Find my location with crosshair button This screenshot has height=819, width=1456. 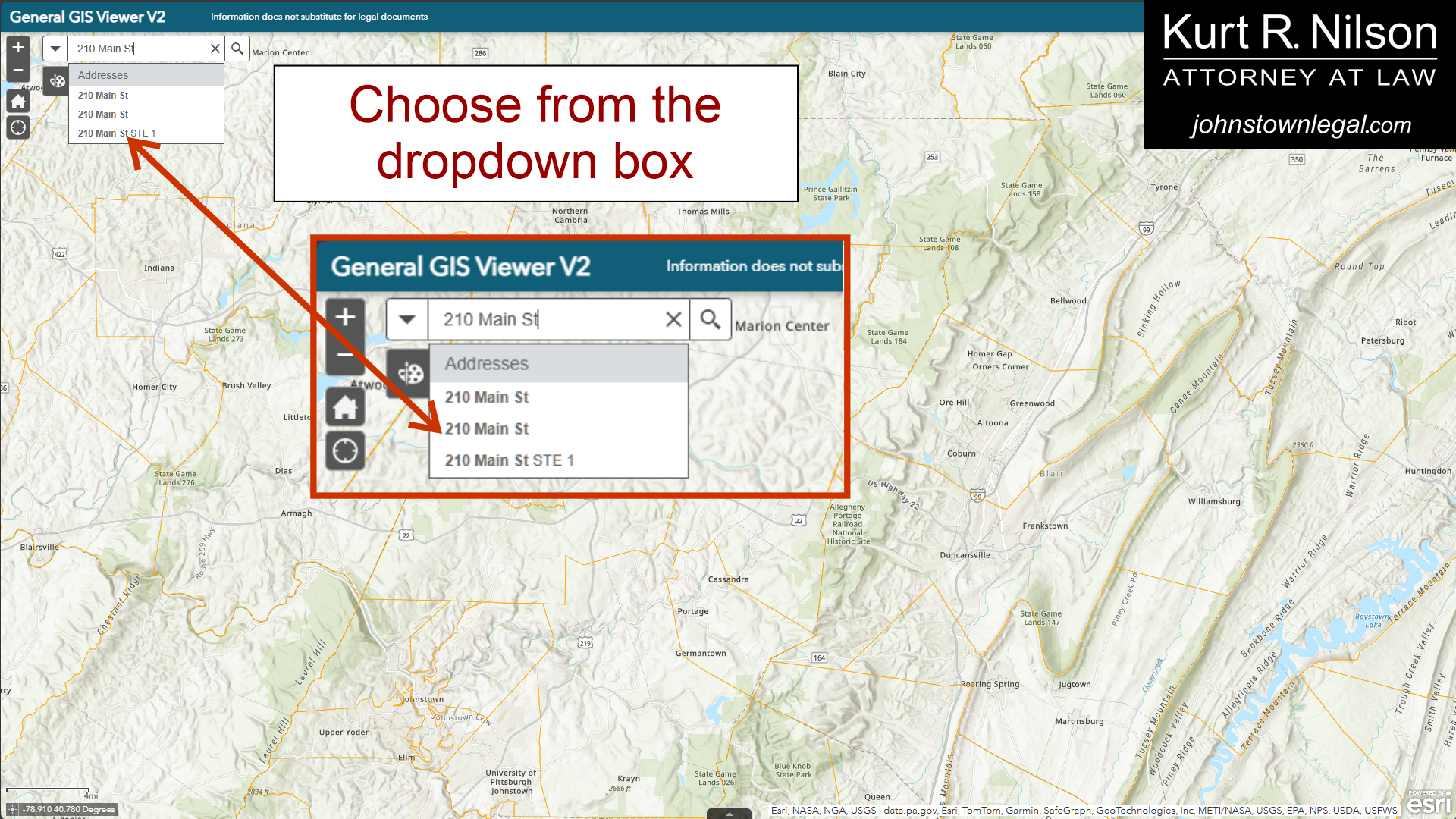click(18, 127)
